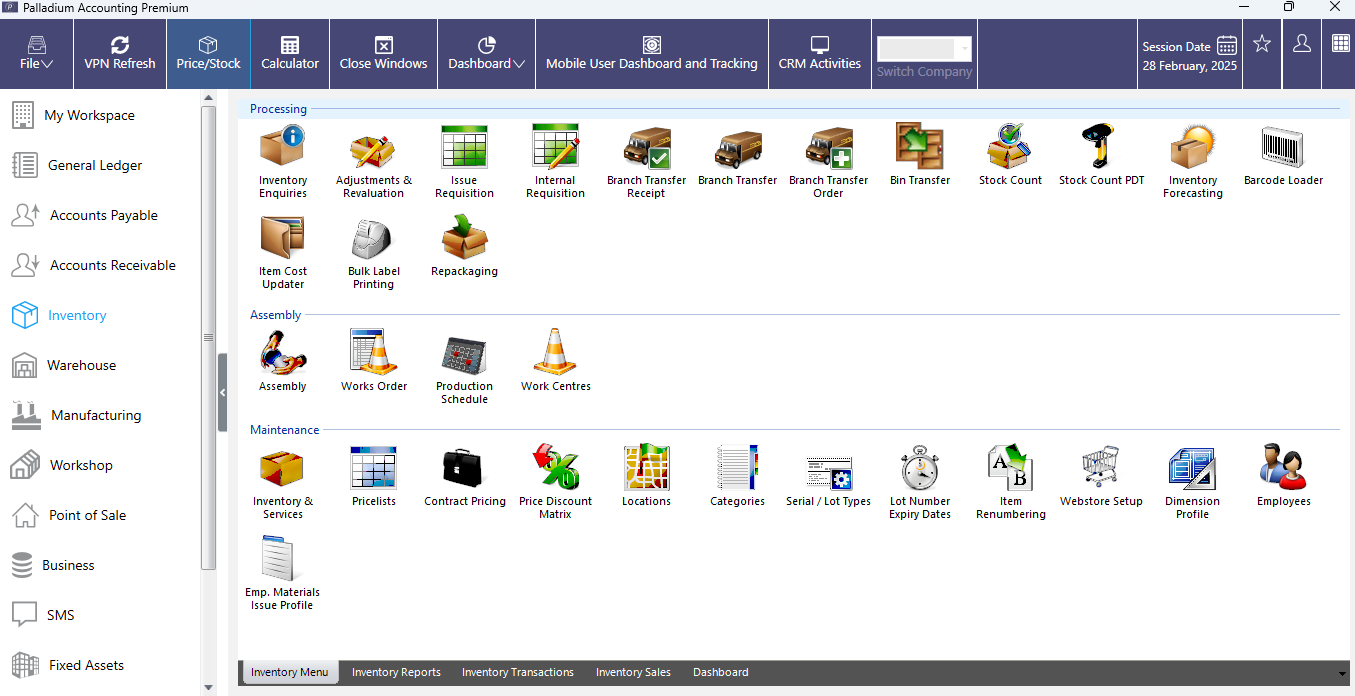
Task: Open the Stock Count icon with the checkmark
Action: [x=1010, y=155]
